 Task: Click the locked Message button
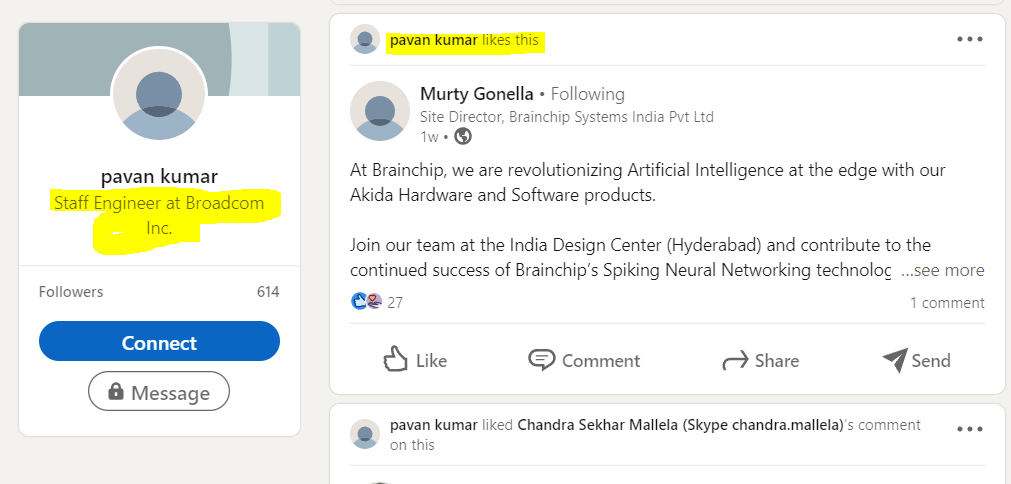159,391
